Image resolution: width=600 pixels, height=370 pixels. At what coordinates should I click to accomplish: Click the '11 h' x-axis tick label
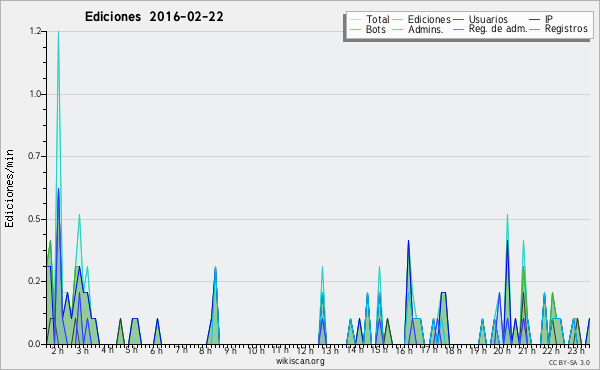[280, 350]
